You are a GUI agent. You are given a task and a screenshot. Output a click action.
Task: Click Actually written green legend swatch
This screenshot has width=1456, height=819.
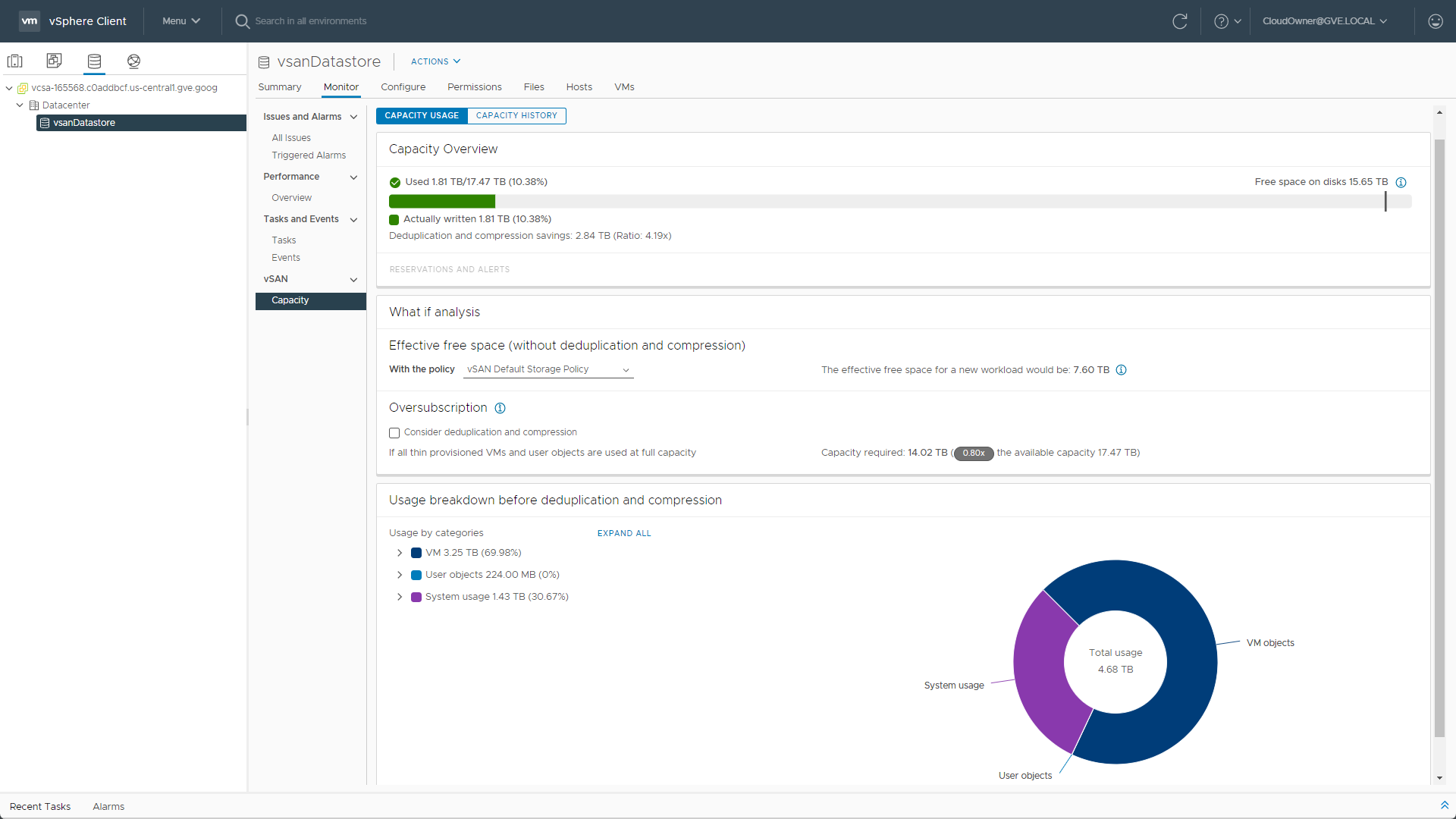[394, 220]
